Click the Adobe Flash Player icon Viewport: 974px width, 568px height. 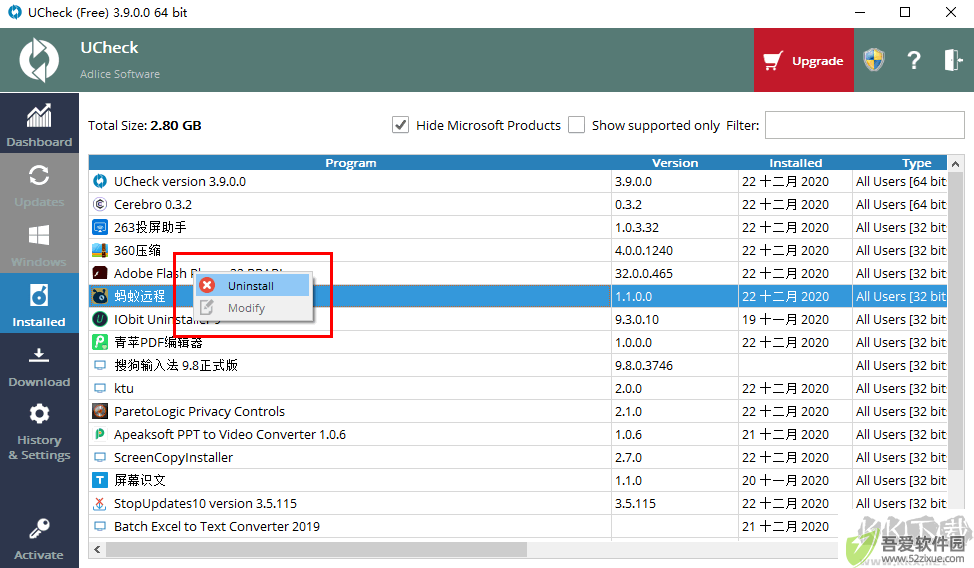point(99,273)
